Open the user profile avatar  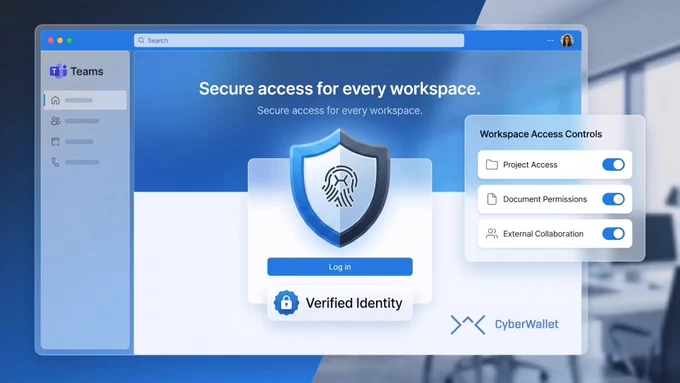click(x=567, y=40)
